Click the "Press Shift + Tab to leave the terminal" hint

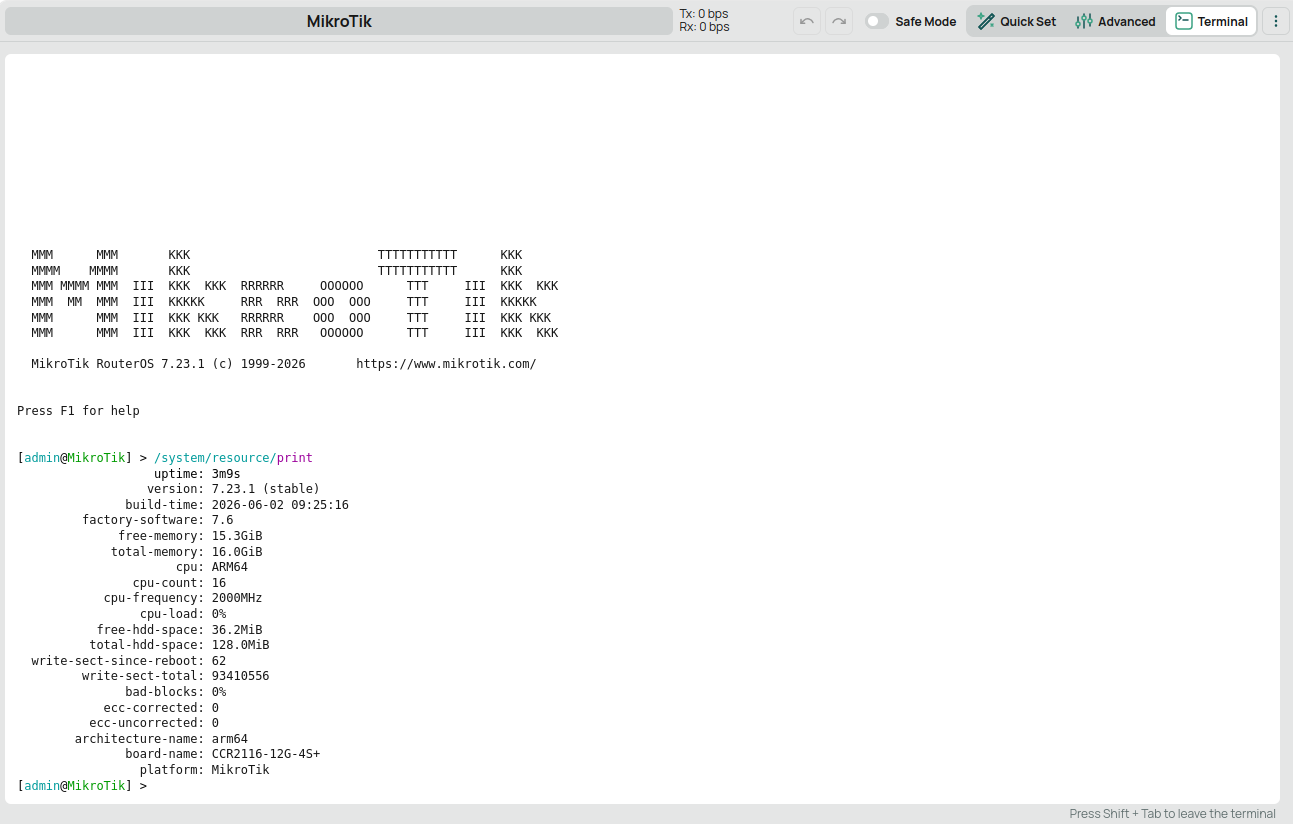coord(1172,814)
